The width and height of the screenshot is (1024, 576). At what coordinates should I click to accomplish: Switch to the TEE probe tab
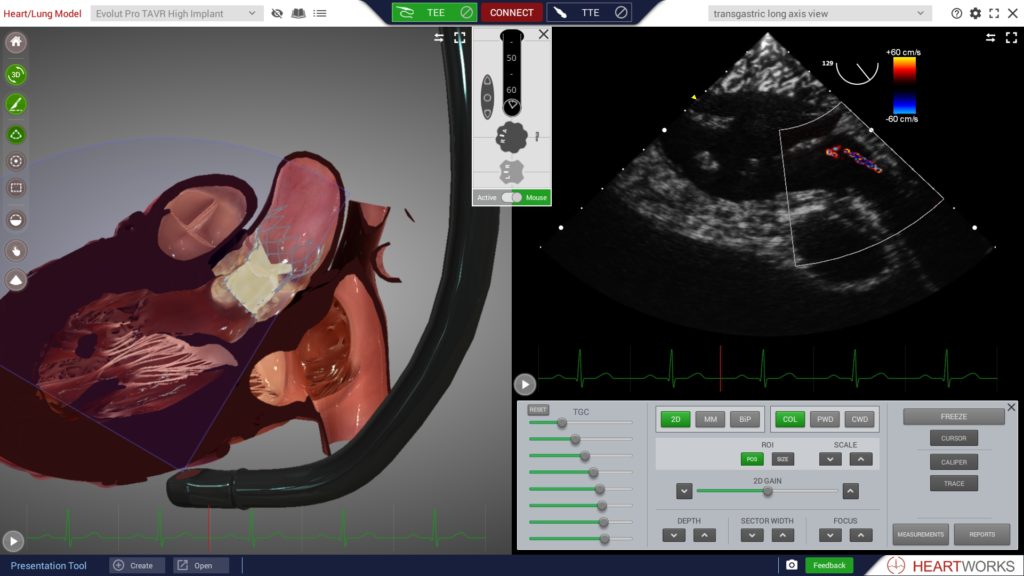435,12
